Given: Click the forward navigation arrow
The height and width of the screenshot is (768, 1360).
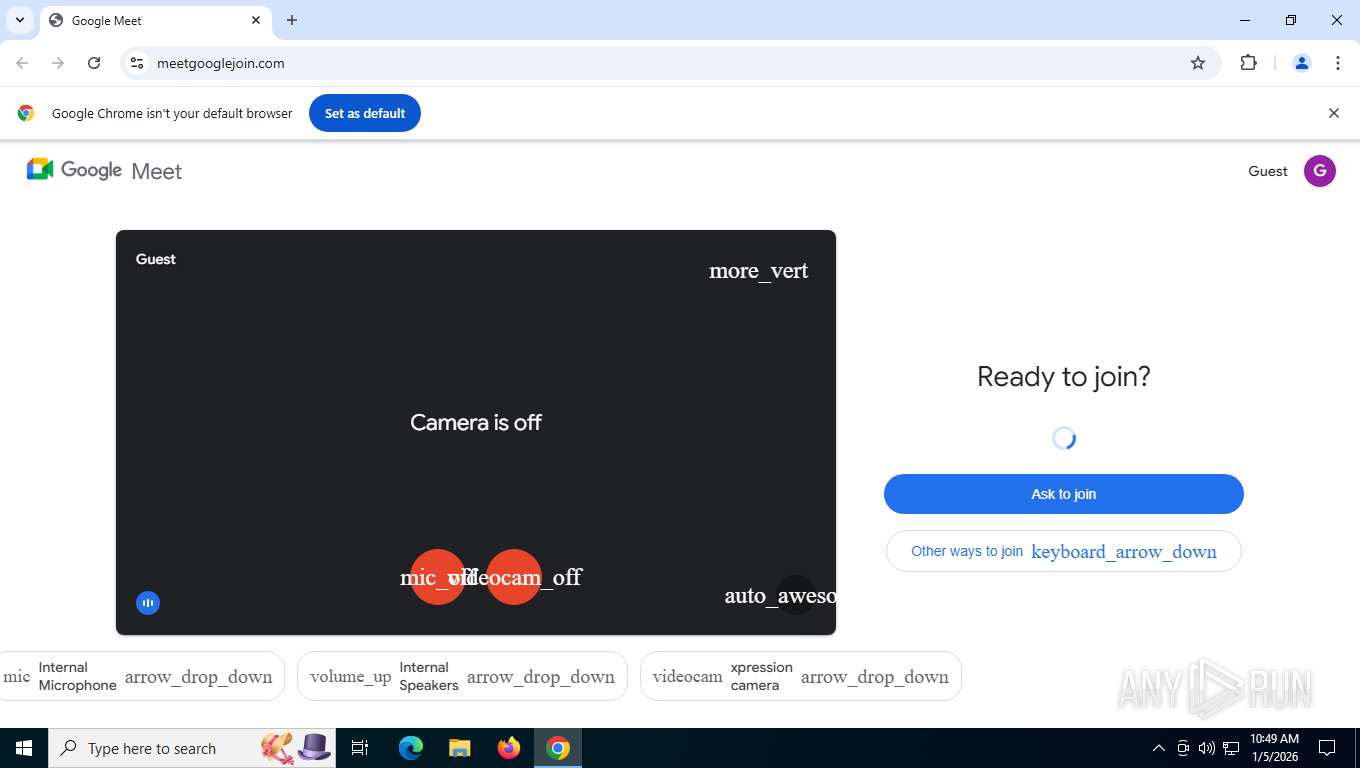Looking at the screenshot, I should (58, 63).
